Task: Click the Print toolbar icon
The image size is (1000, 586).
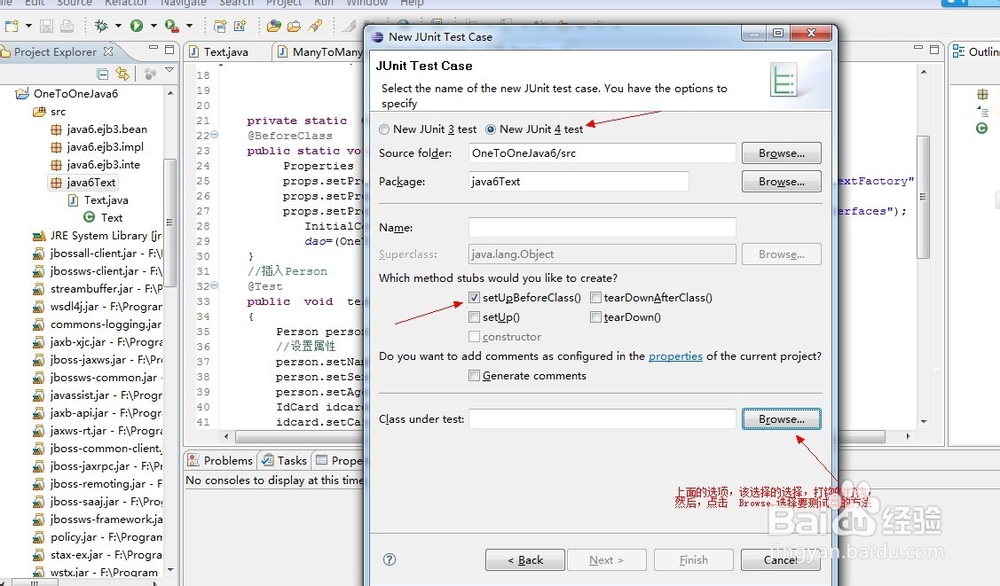Action: point(67,26)
